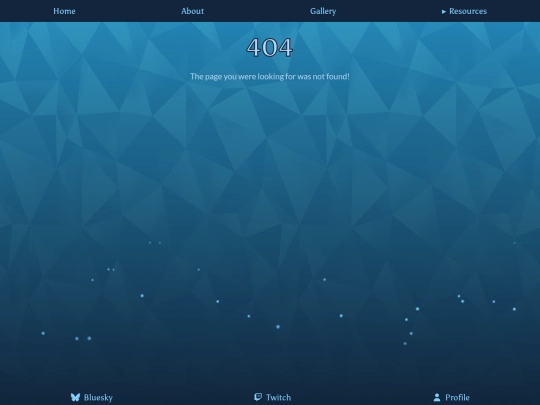
Task: Go to the Home page
Action: [x=64, y=11]
